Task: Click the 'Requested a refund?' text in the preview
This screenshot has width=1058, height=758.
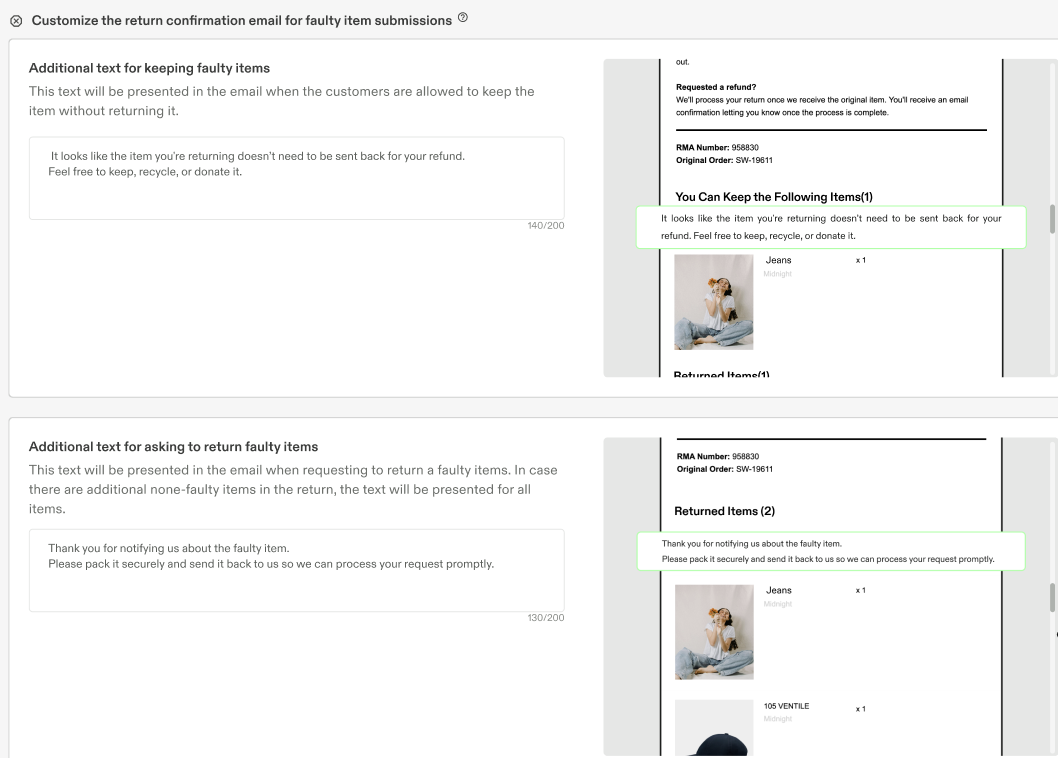Action: pyautogui.click(x=716, y=87)
